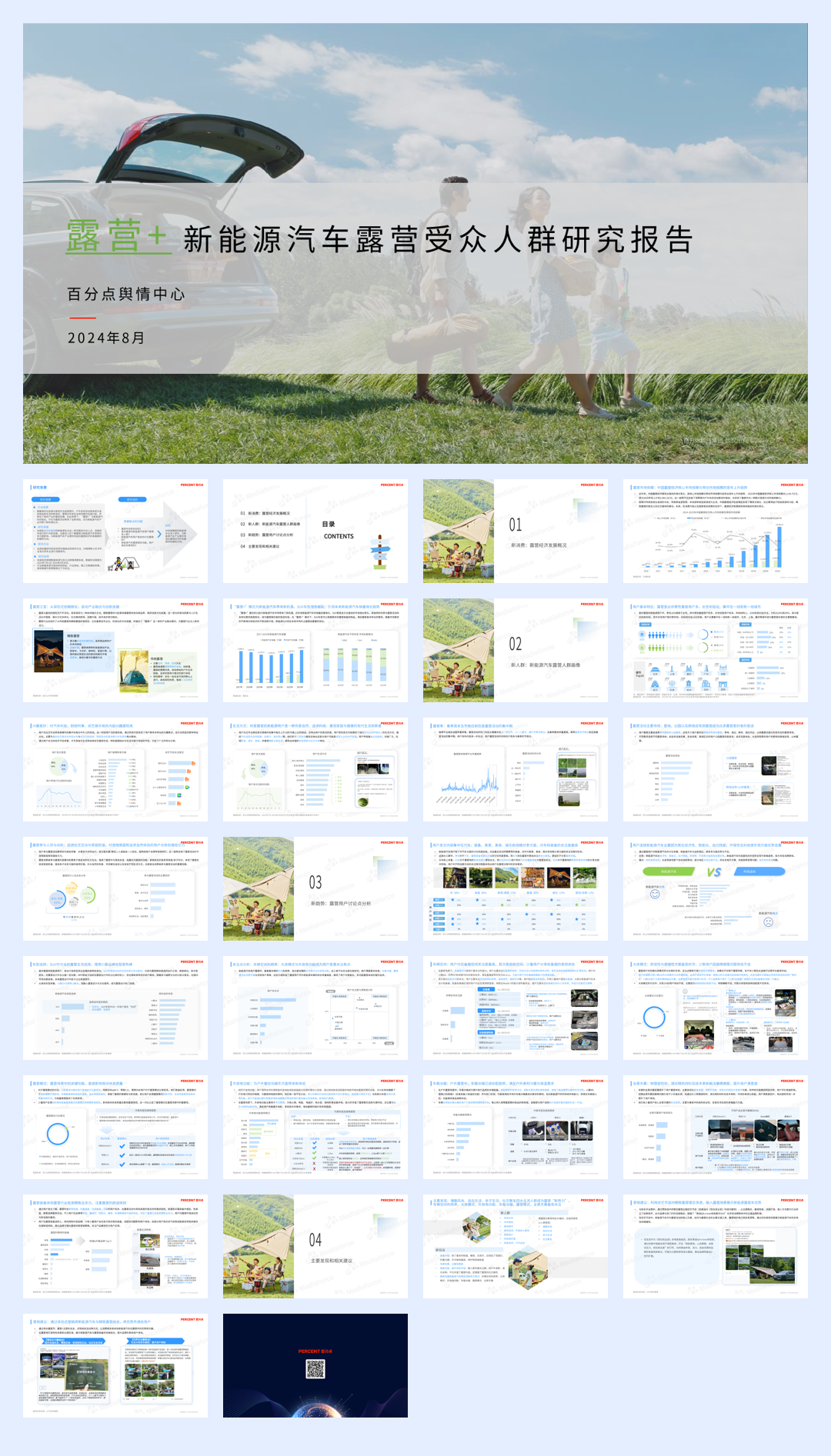Click the 百分点舆情中心 author text
Screen dimensions: 831x1456
click(126, 295)
